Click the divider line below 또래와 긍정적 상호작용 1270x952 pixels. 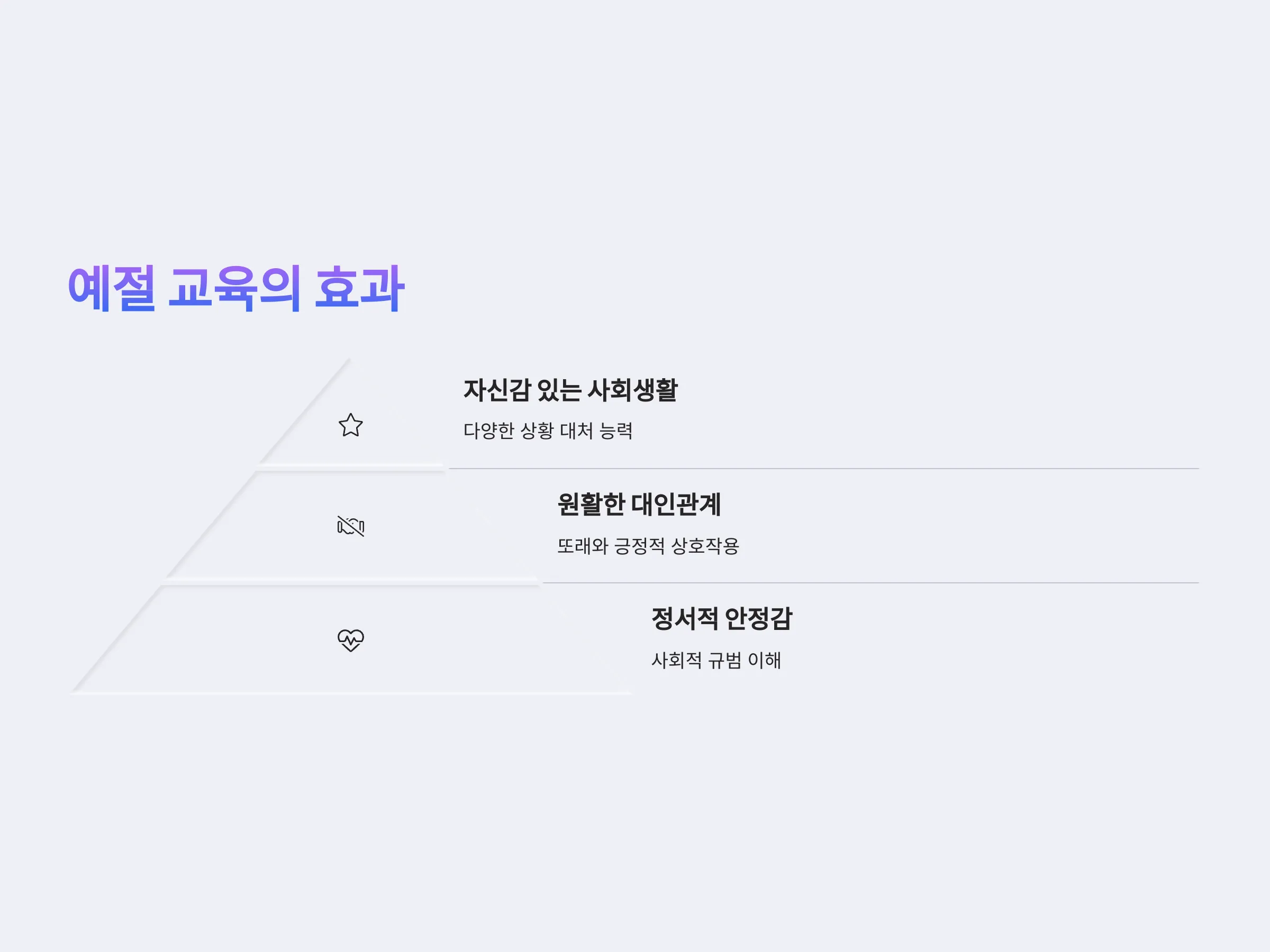click(870, 582)
